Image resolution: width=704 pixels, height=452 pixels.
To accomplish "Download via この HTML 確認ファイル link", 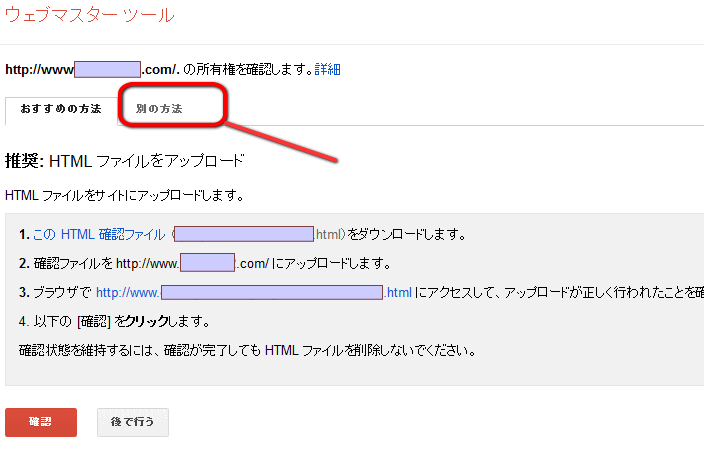I will 99,235.
